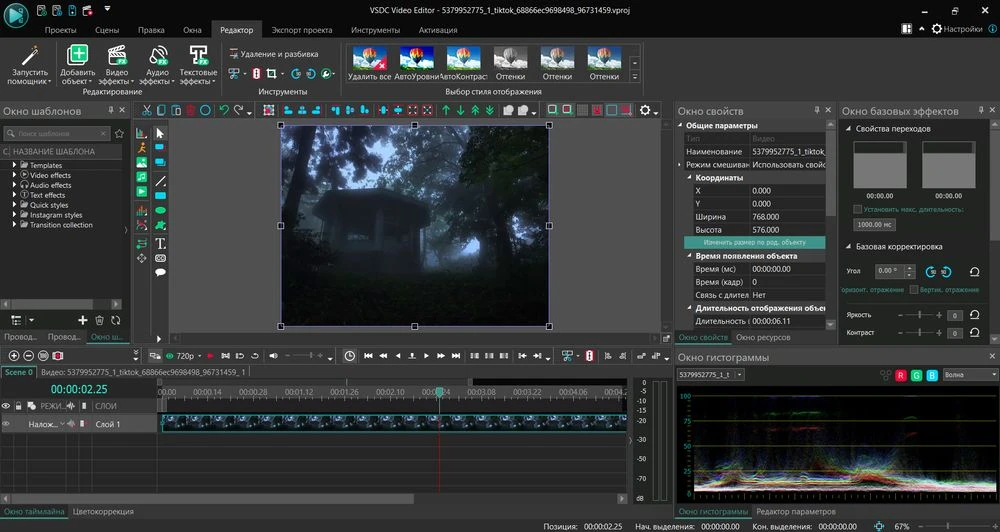Expand the Video effects tree item

click(16, 175)
